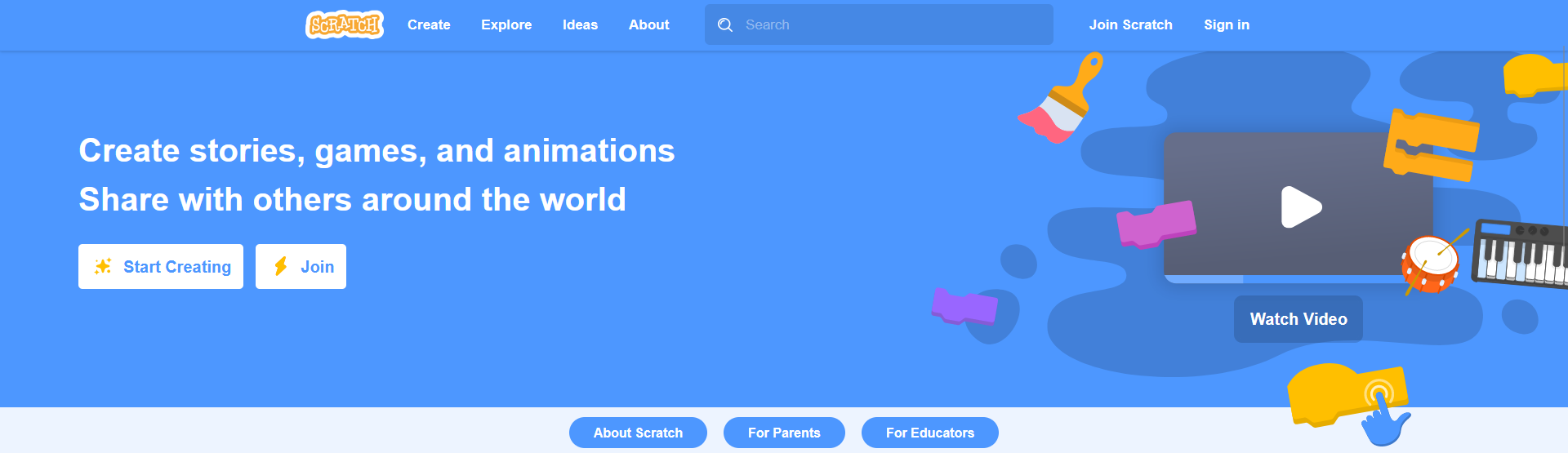Open About Scratch section
Screen dimensions: 1568x453
pos(638,433)
